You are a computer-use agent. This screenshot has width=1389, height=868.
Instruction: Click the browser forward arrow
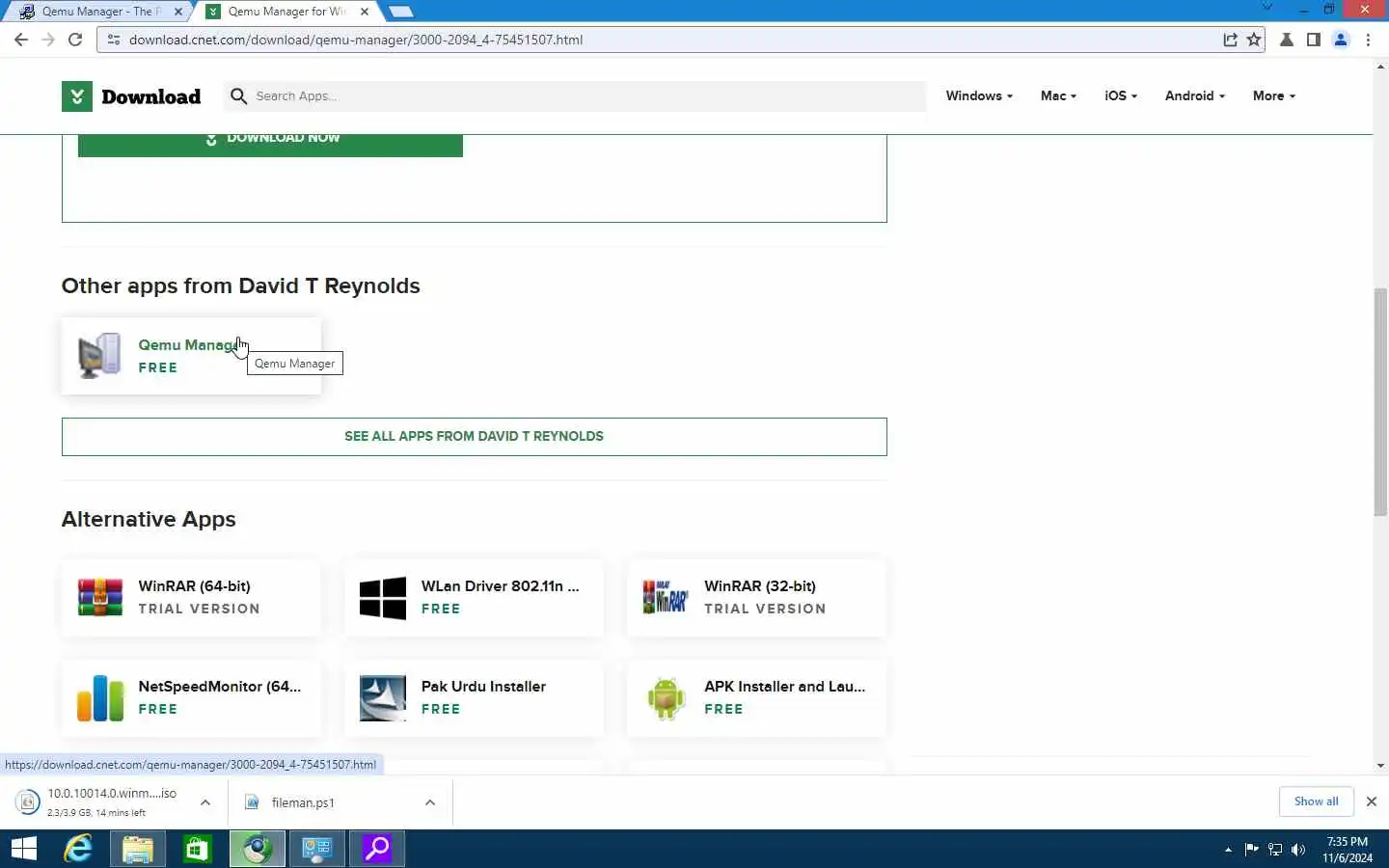[48, 40]
